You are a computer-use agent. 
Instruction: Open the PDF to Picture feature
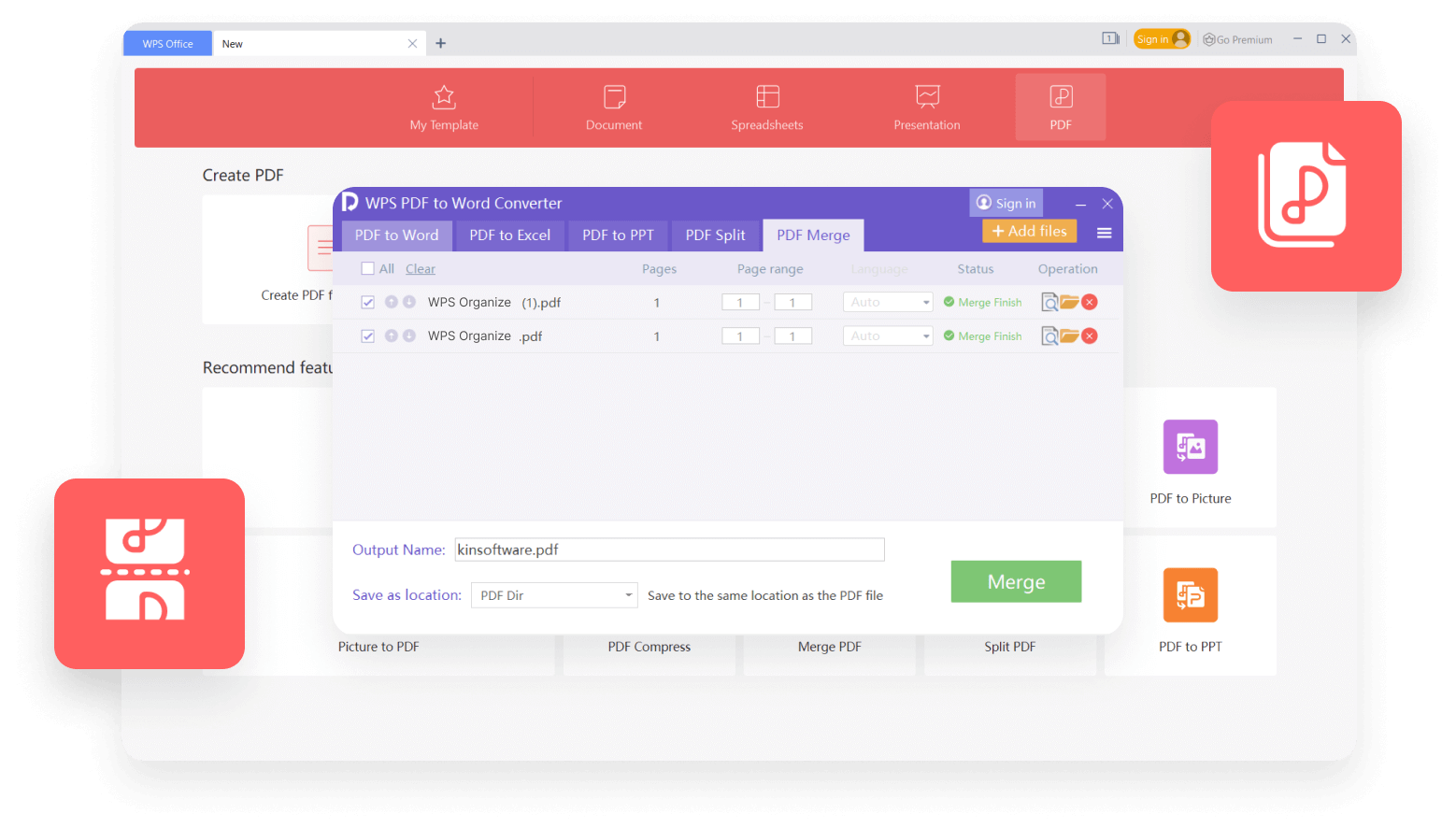pos(1190,459)
